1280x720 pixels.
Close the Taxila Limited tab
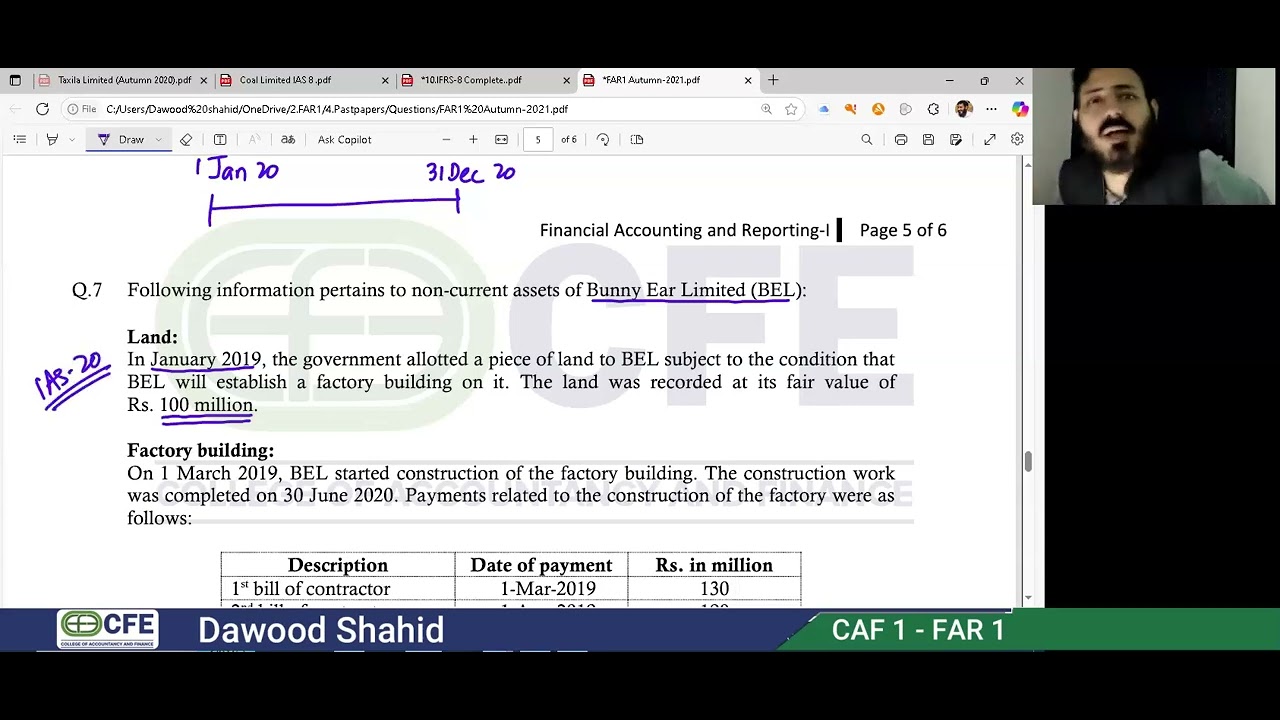(x=203, y=80)
